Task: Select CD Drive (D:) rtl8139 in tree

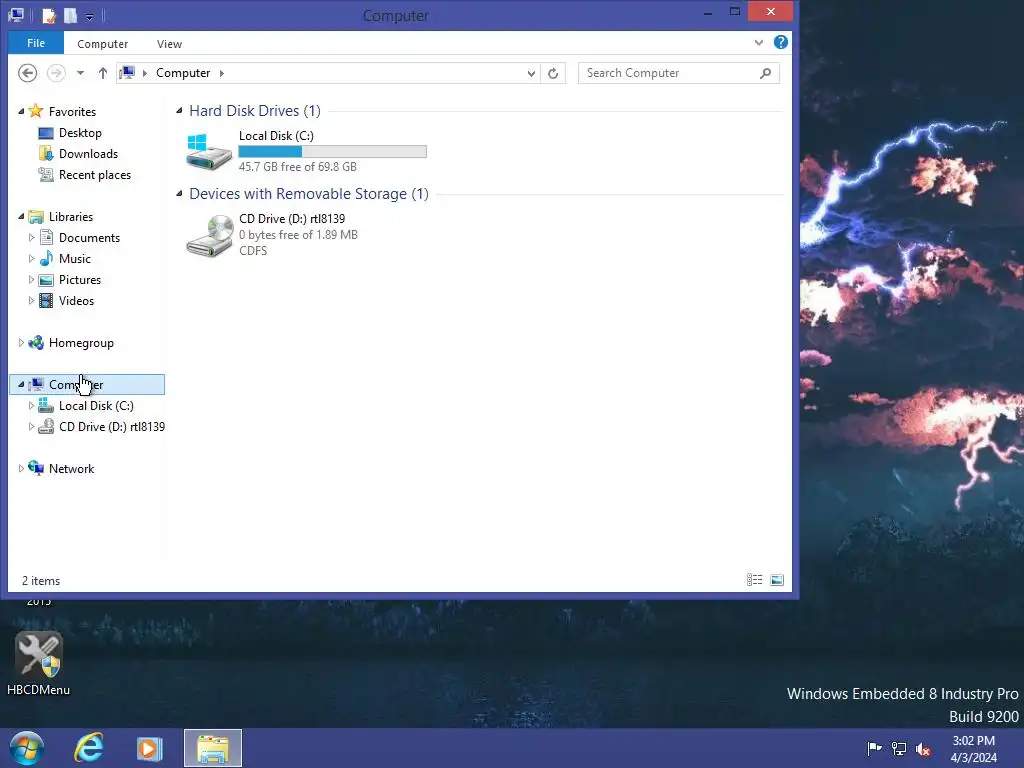Action: (x=112, y=426)
